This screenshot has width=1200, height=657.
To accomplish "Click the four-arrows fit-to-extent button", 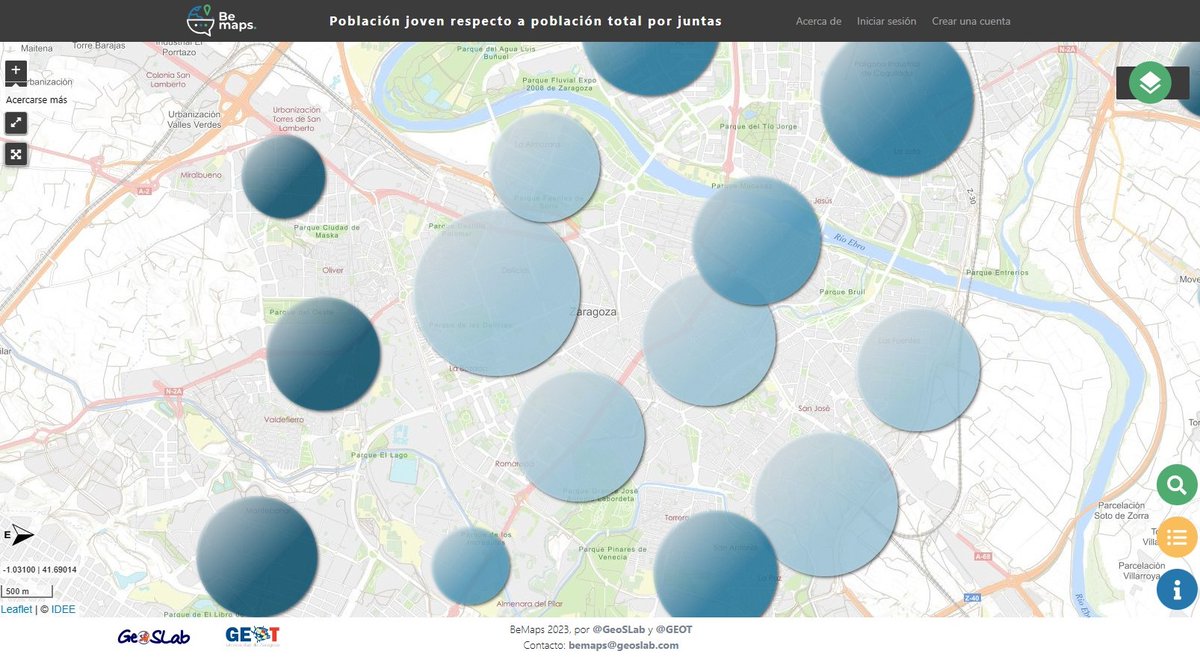I will (16, 154).
